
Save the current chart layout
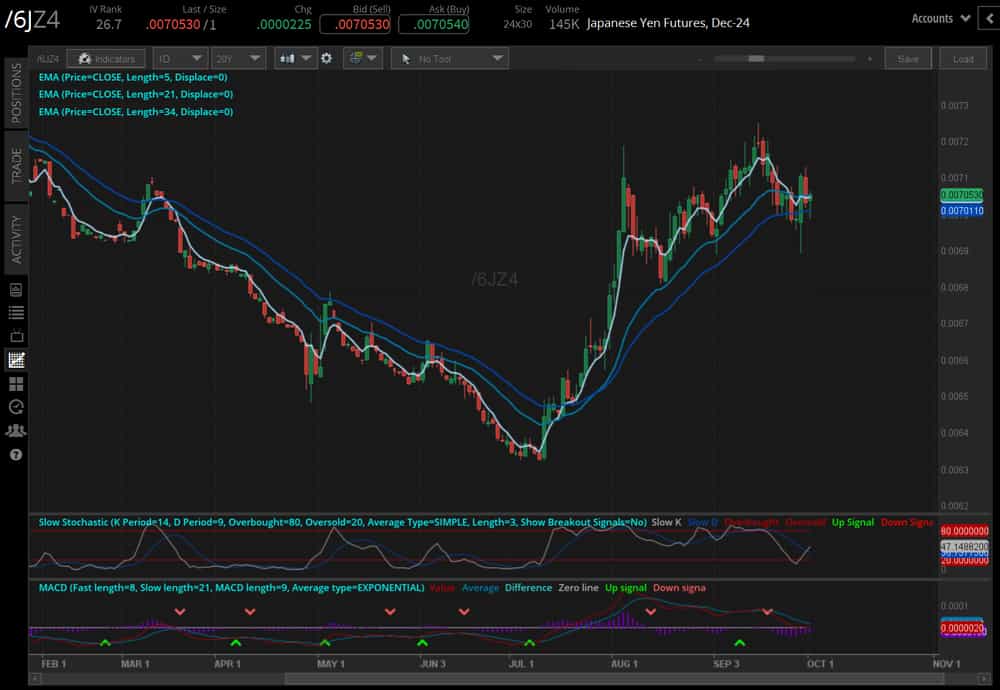click(x=907, y=58)
